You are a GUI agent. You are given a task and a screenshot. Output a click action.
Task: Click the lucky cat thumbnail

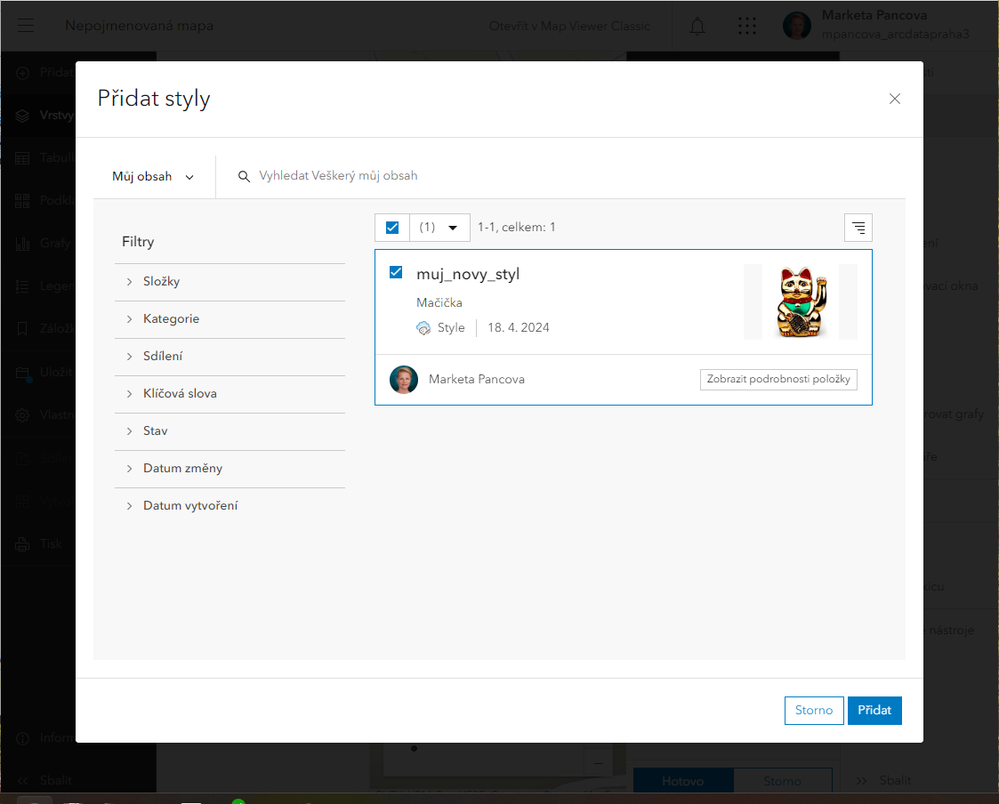click(800, 302)
